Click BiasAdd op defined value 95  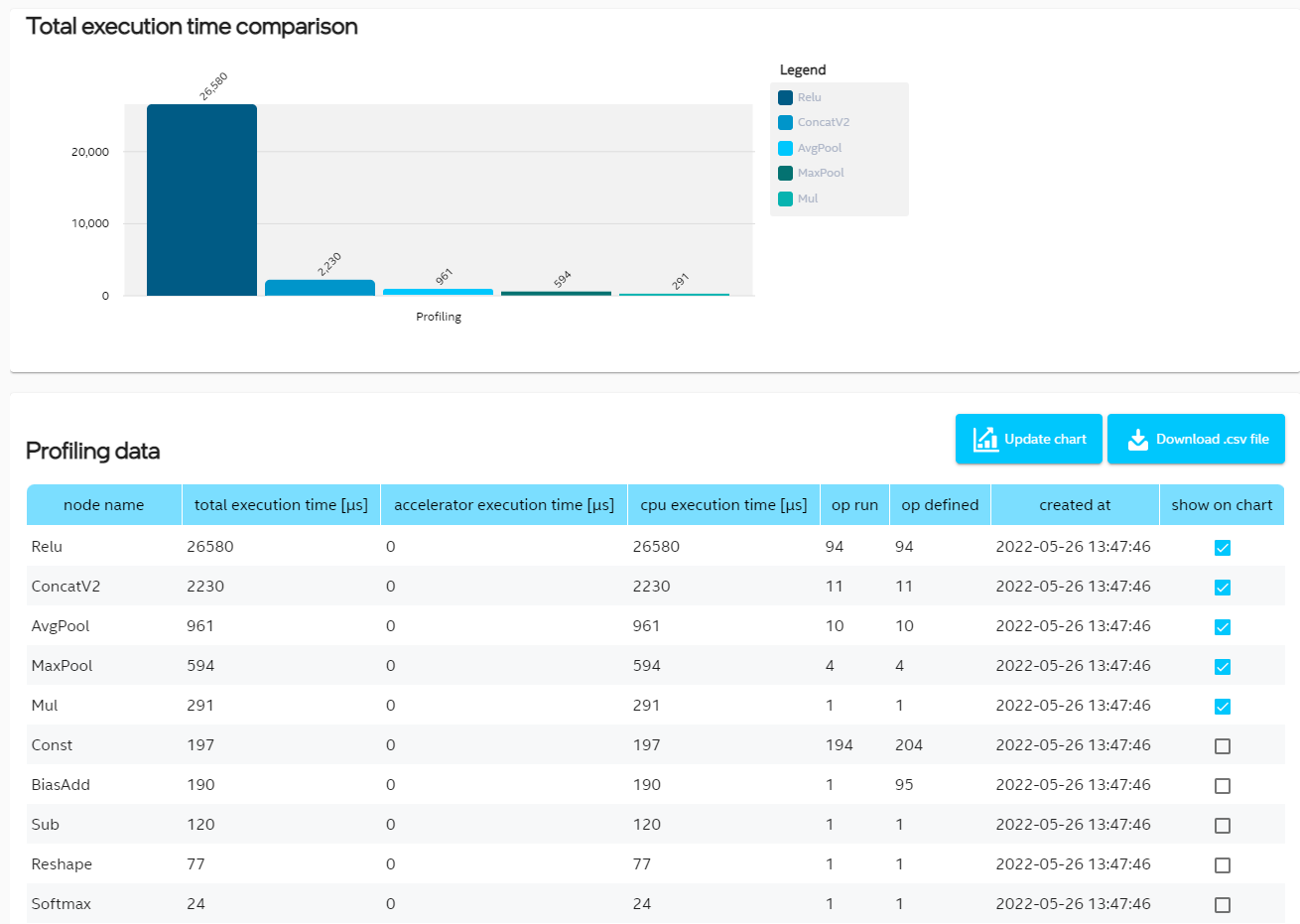pos(904,784)
